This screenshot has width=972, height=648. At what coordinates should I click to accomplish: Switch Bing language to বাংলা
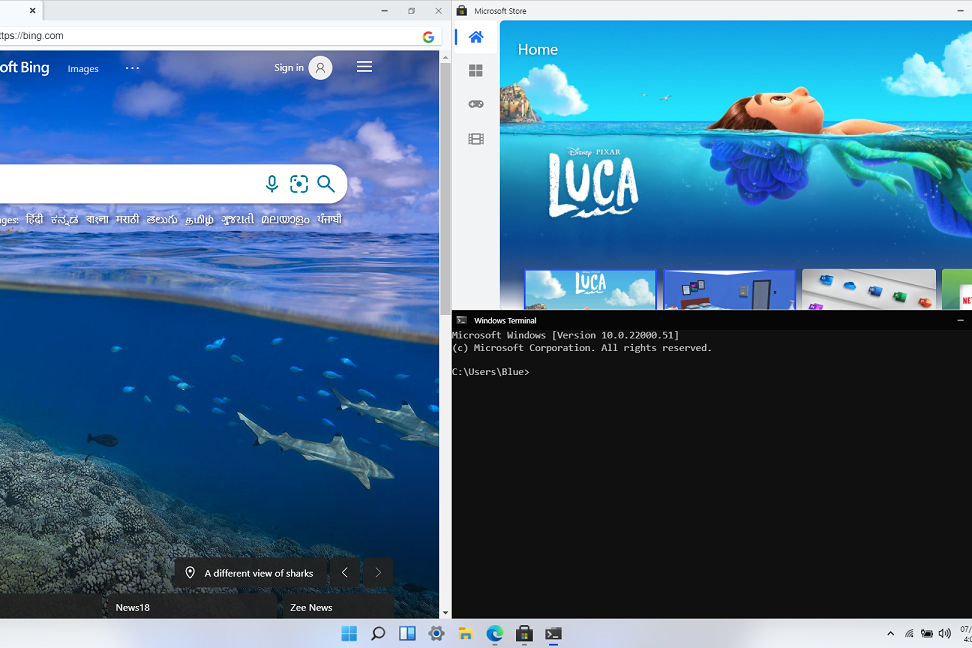click(97, 220)
